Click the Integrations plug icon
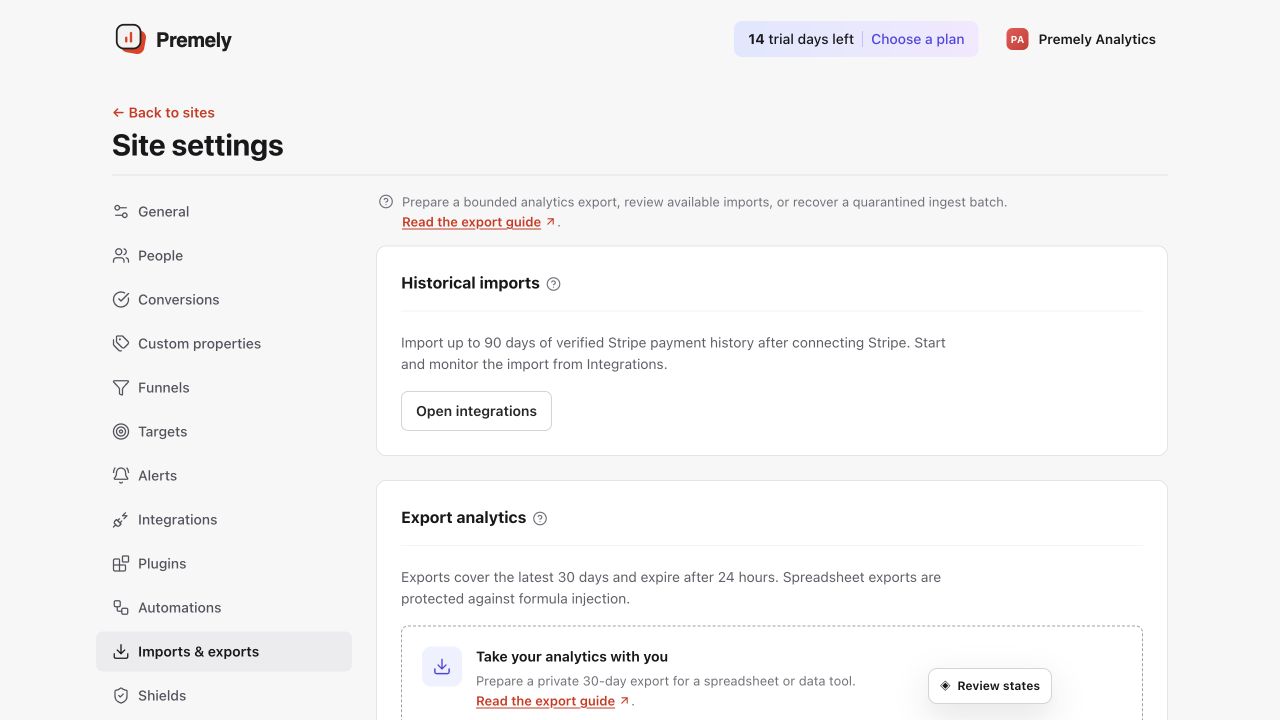 (x=121, y=520)
